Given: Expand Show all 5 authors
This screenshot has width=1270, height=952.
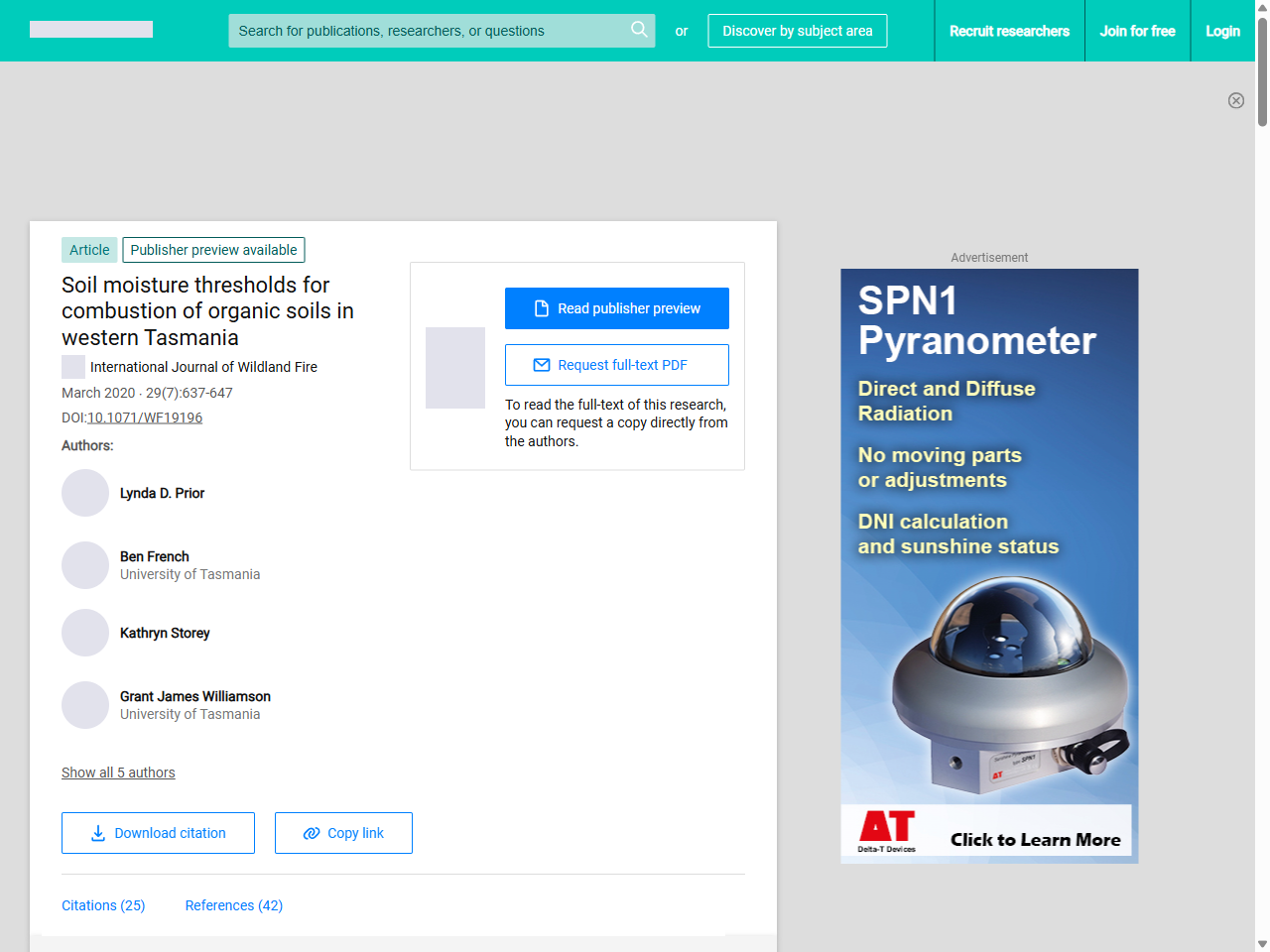Looking at the screenshot, I should (x=118, y=773).
